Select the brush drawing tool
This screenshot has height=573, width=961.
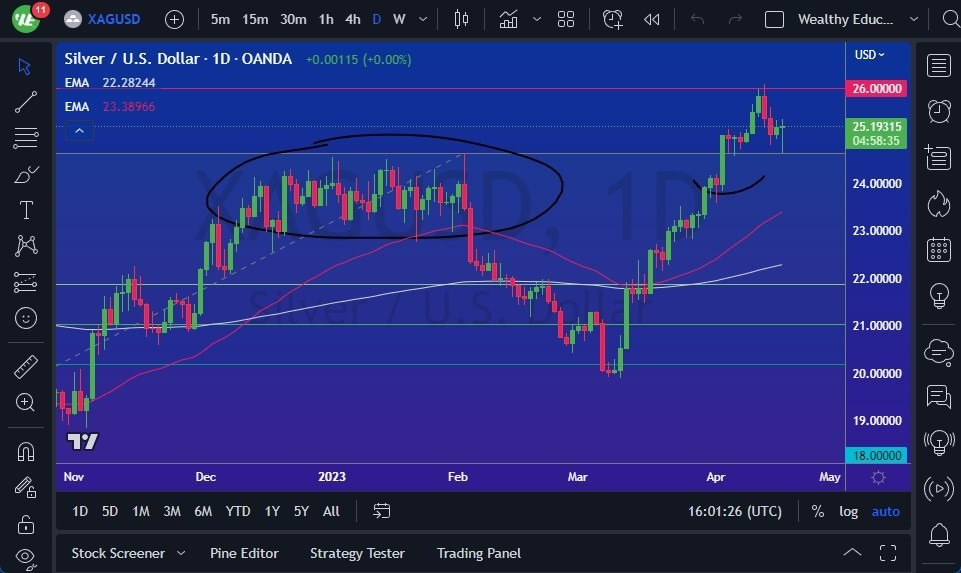click(25, 175)
